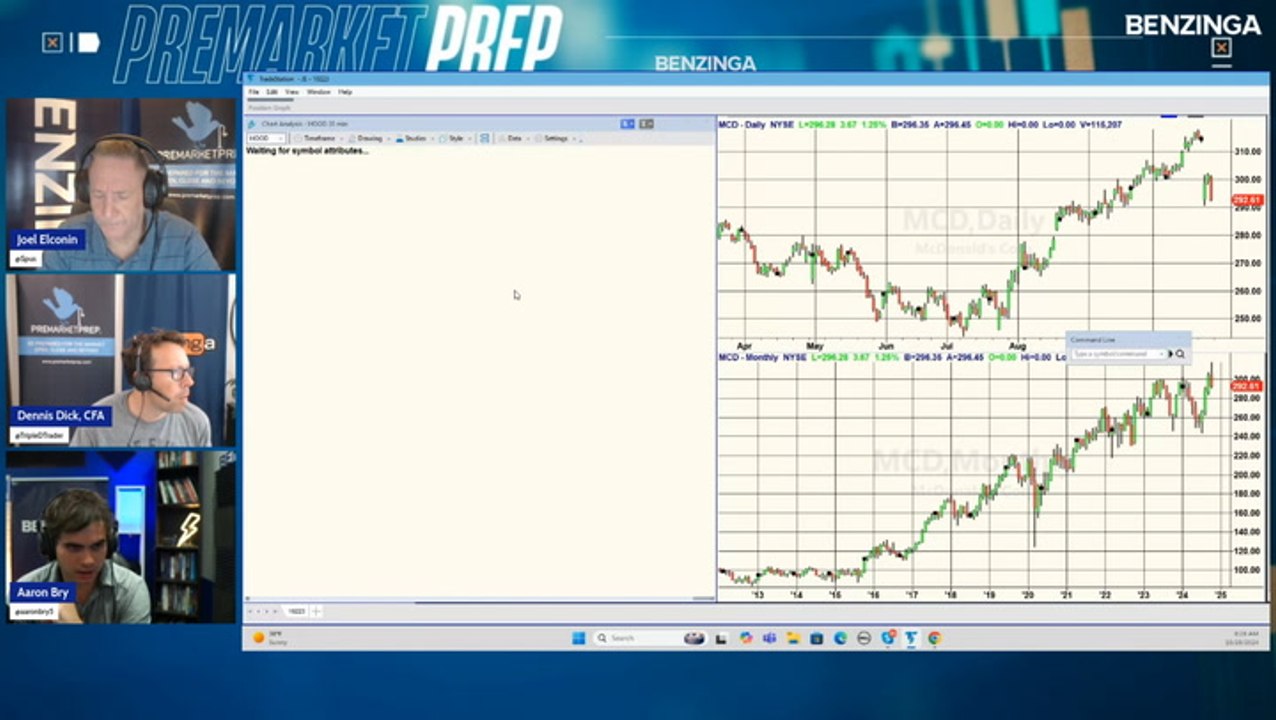This screenshot has width=1276, height=720.
Task: Click the Command Line go arrow
Action: [x=1171, y=354]
